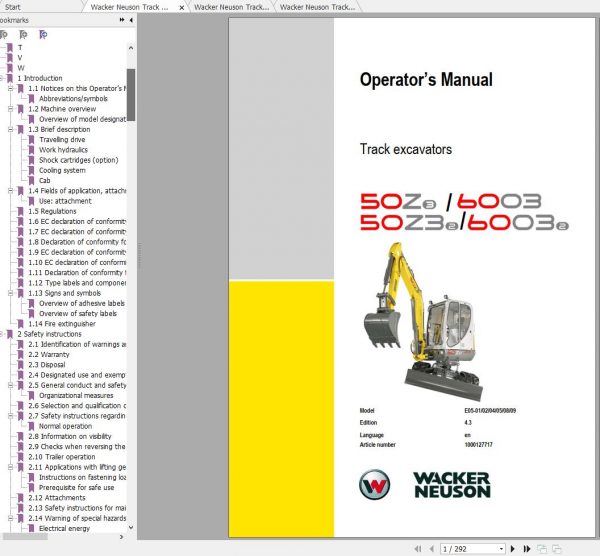This screenshot has width=600, height=556.
Task: Open Normal operation bookmark
Action: [65, 426]
